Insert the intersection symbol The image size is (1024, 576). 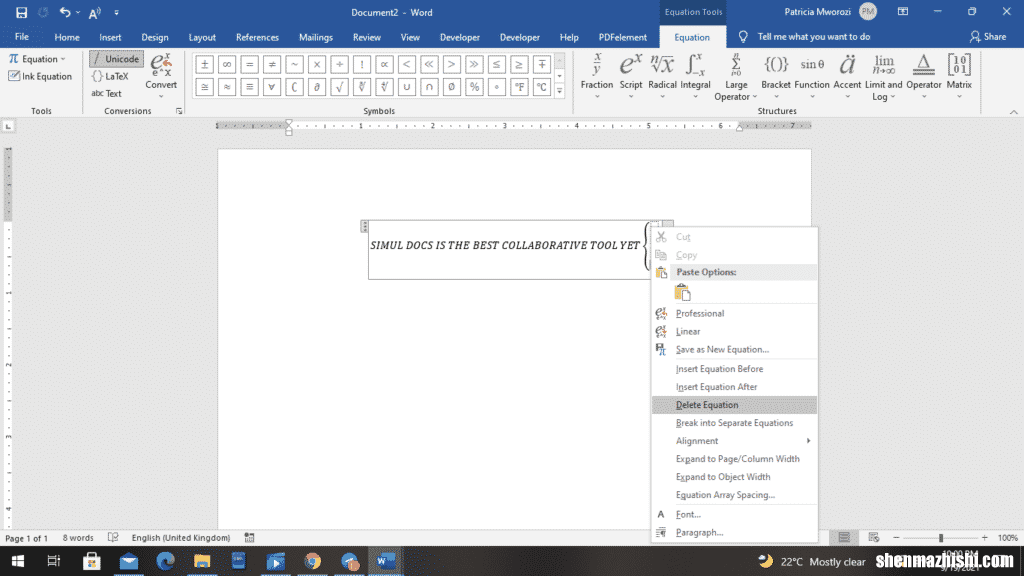coord(429,86)
